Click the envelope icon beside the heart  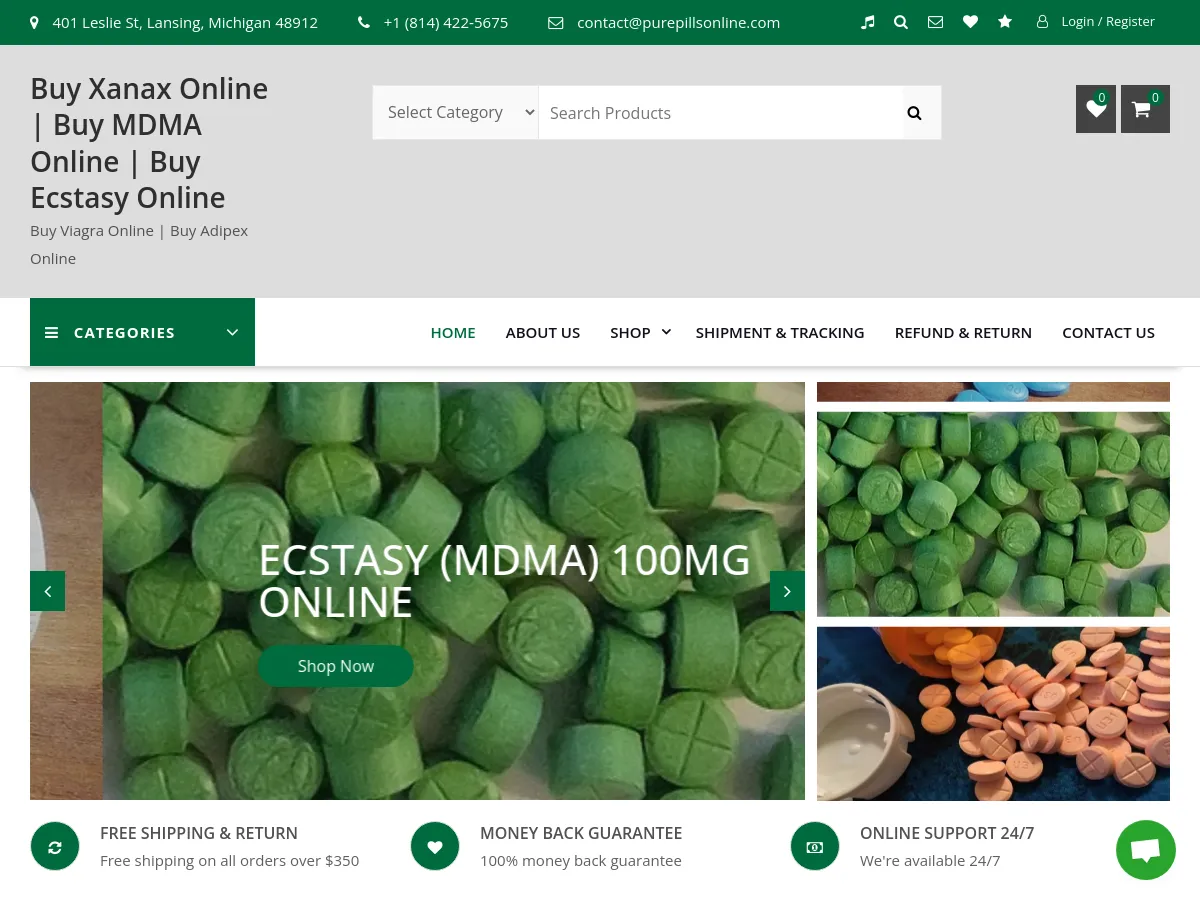click(935, 22)
